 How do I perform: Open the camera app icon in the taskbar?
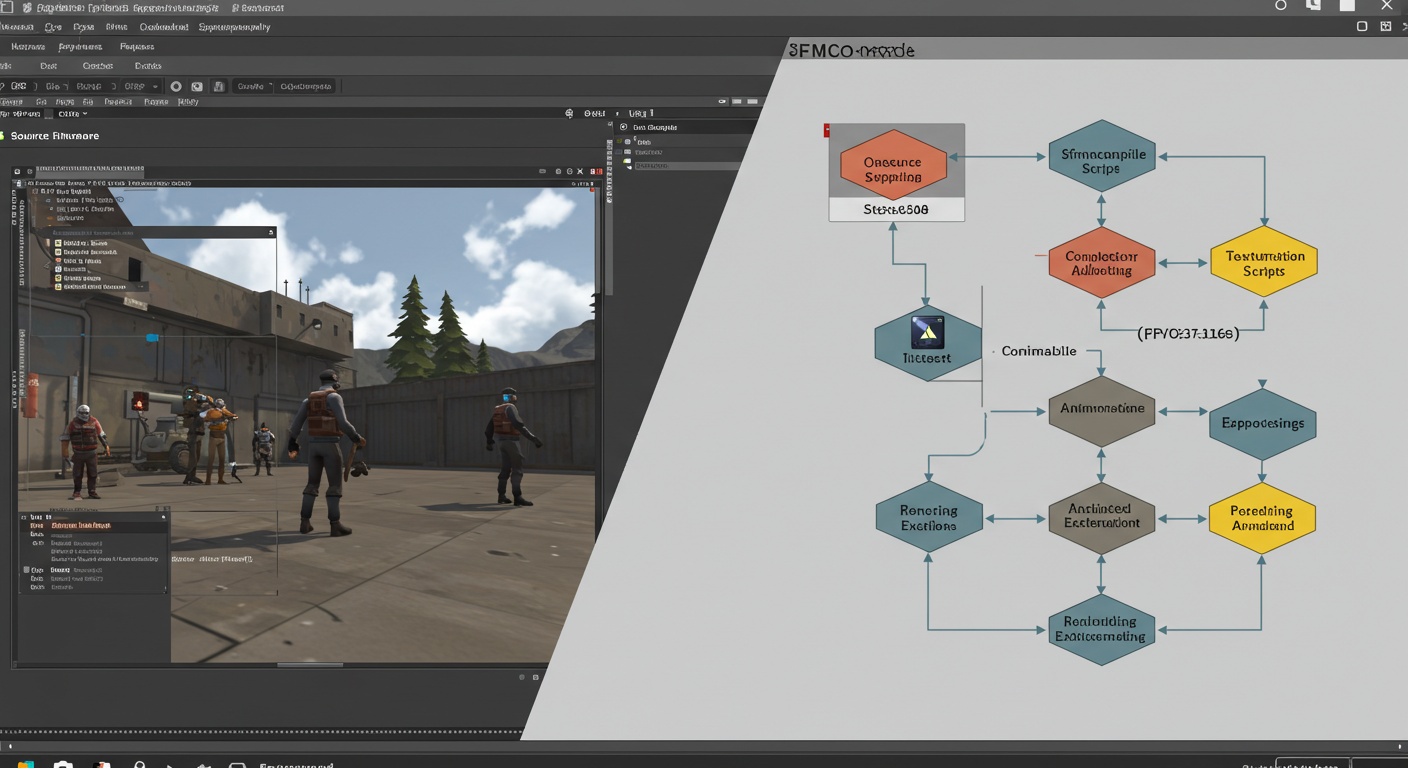point(63,765)
